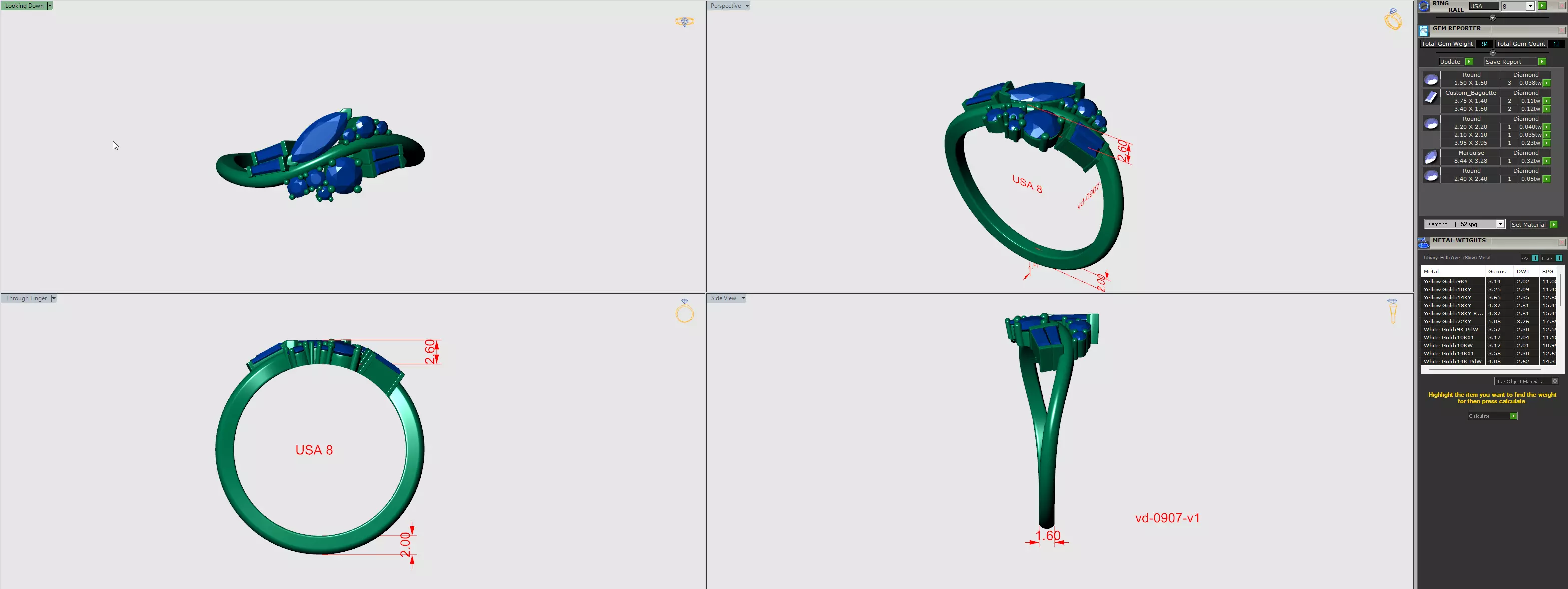Collapse the Gem Reporter totals expander arrow
Screen dimensions: 1568x589
pos(1492,53)
